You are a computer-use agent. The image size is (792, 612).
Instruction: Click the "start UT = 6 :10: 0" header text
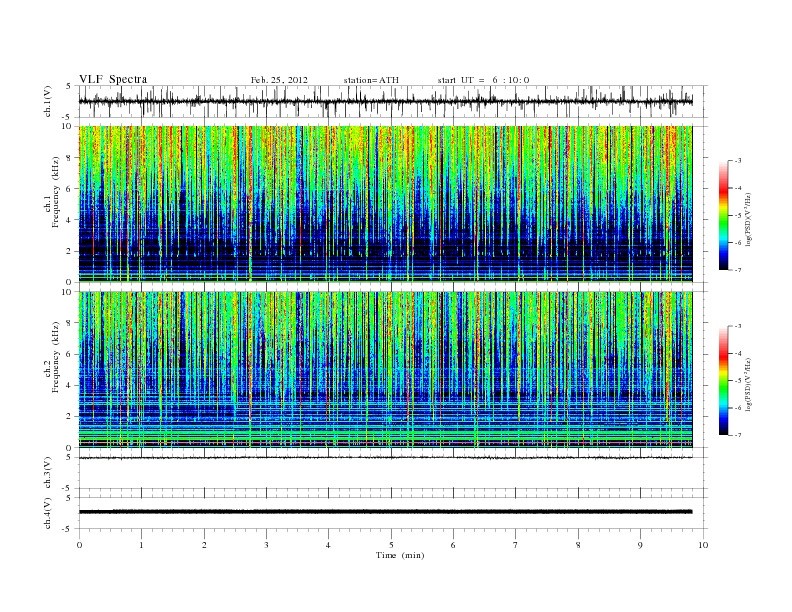click(x=483, y=80)
